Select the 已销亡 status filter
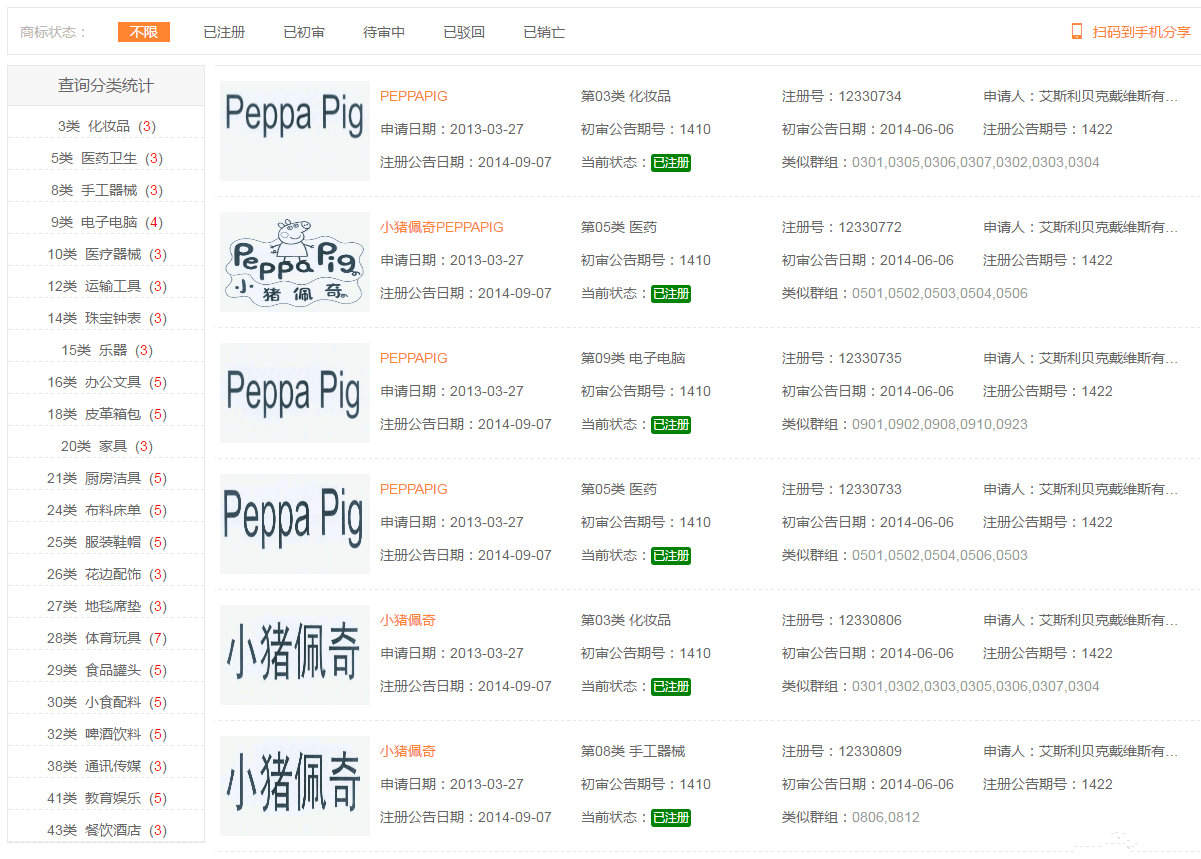This screenshot has width=1201, height=859. pyautogui.click(x=544, y=32)
